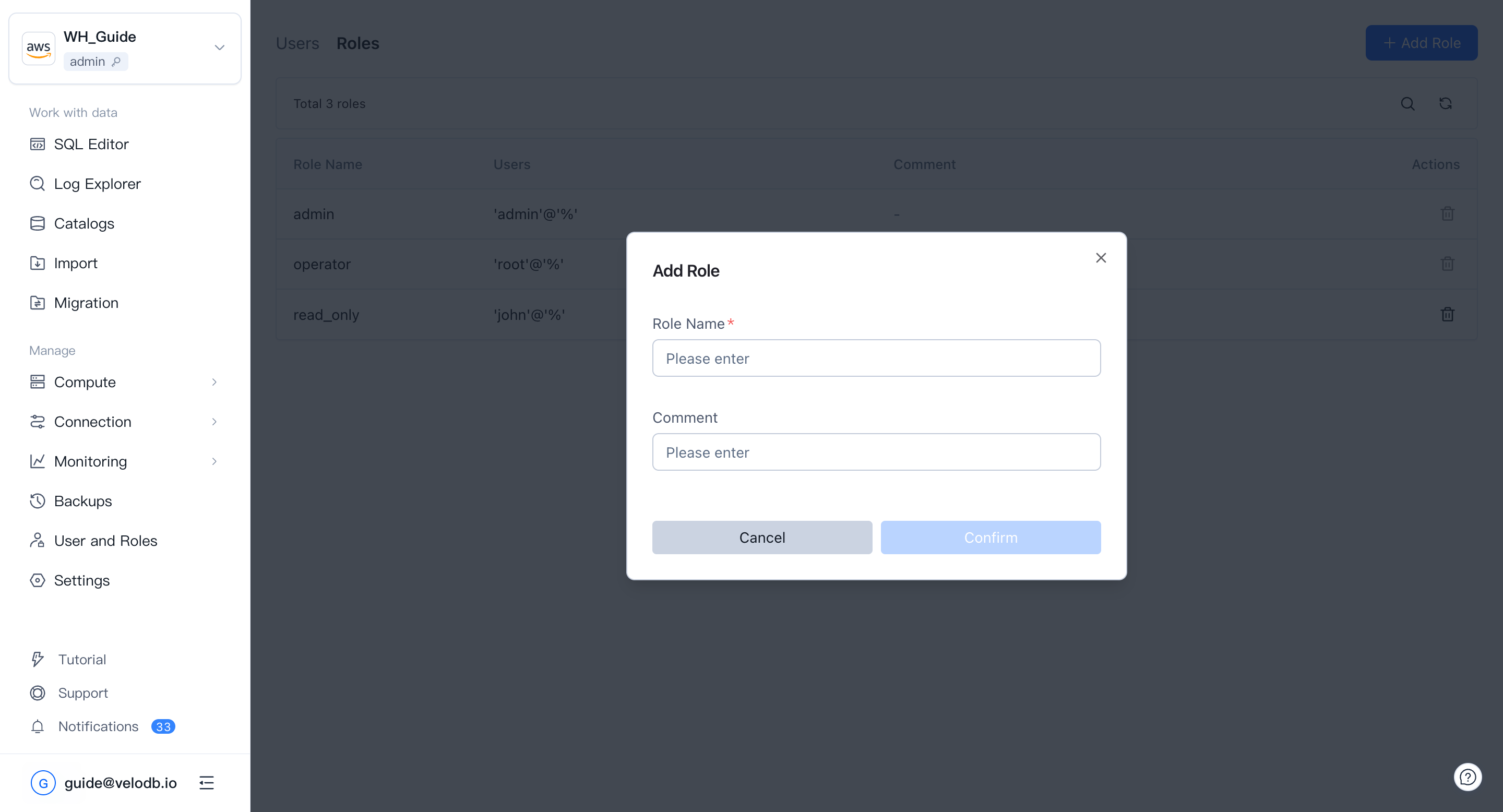Viewport: 1503px width, 812px height.
Task: Expand the Compute menu
Action: (x=214, y=382)
